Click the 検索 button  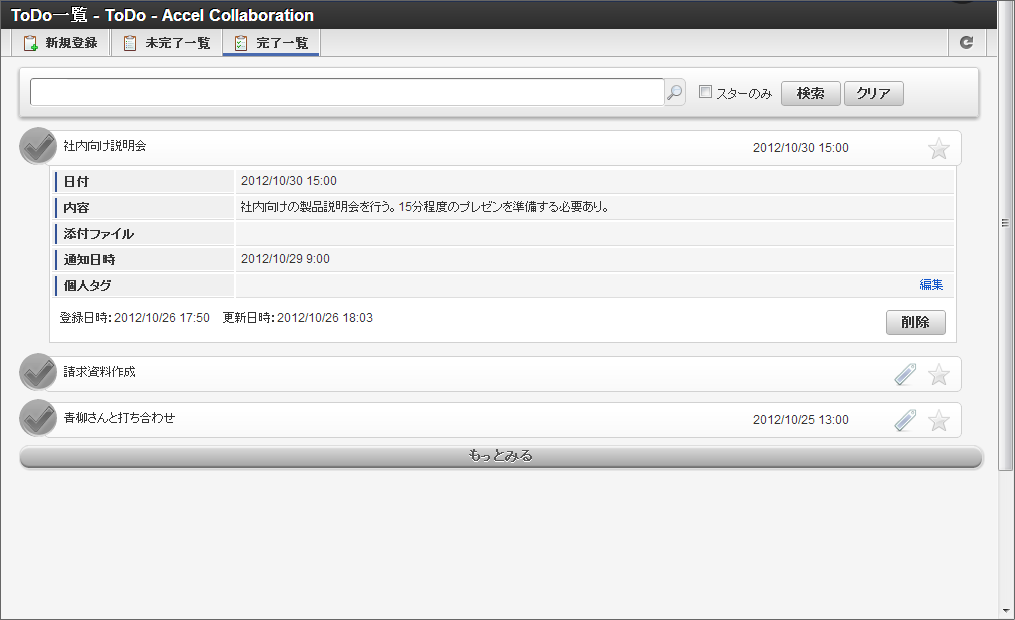[x=810, y=93]
